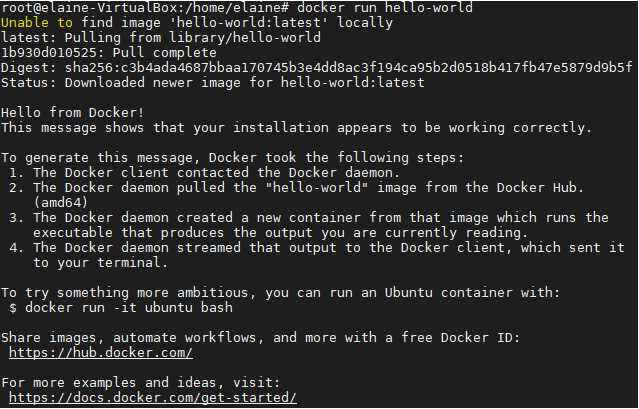Click the '1b930d010525: Pull complete' line

[x=109, y=53]
